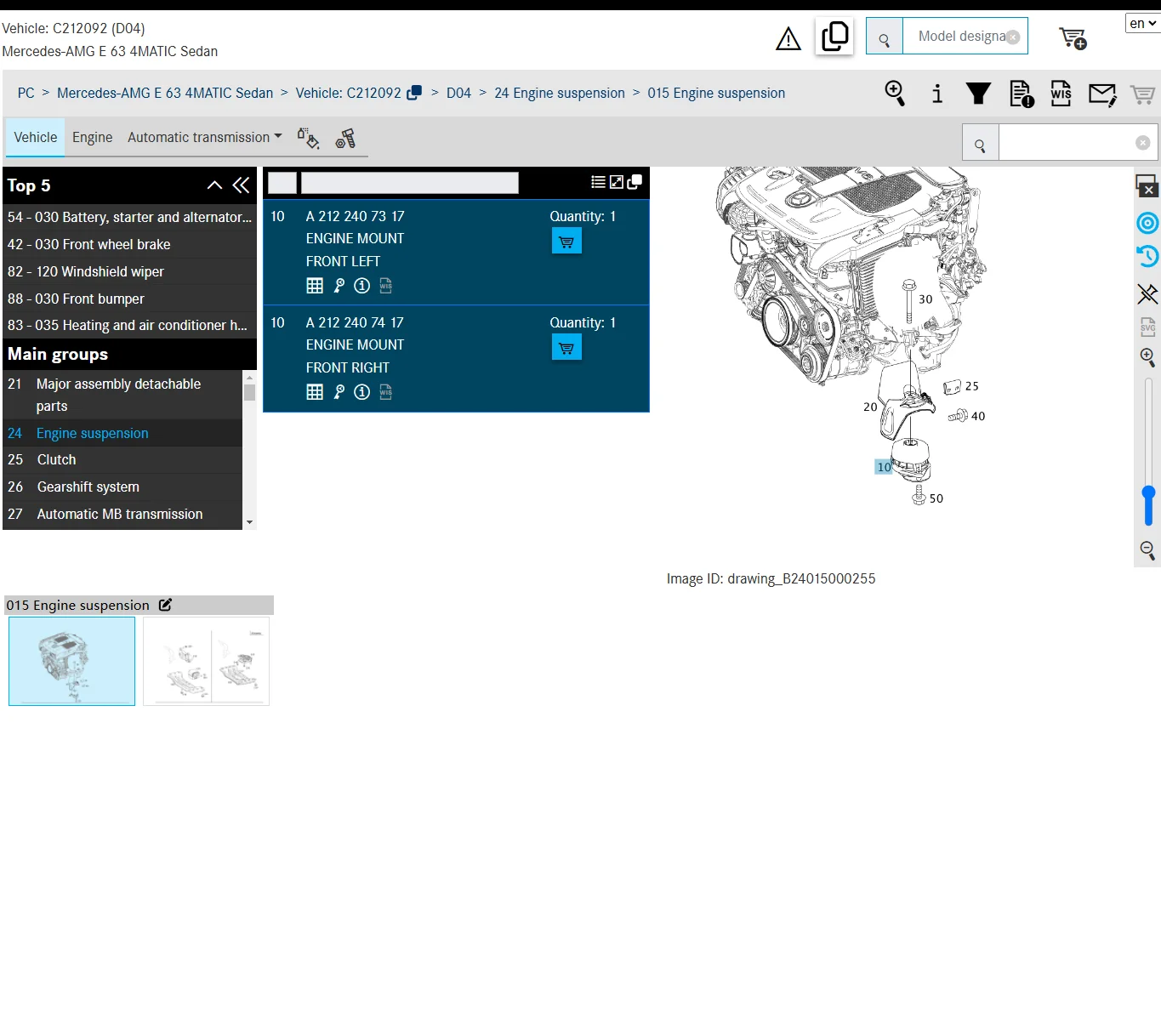Image resolution: width=1161 pixels, height=1036 pixels.
Task: Click 015 Engine suspension breadcrumb
Action: coord(716,94)
